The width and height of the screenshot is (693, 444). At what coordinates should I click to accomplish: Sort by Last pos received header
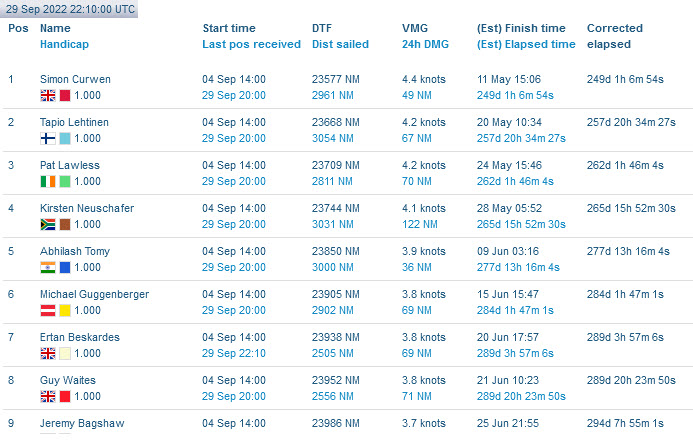click(x=251, y=44)
